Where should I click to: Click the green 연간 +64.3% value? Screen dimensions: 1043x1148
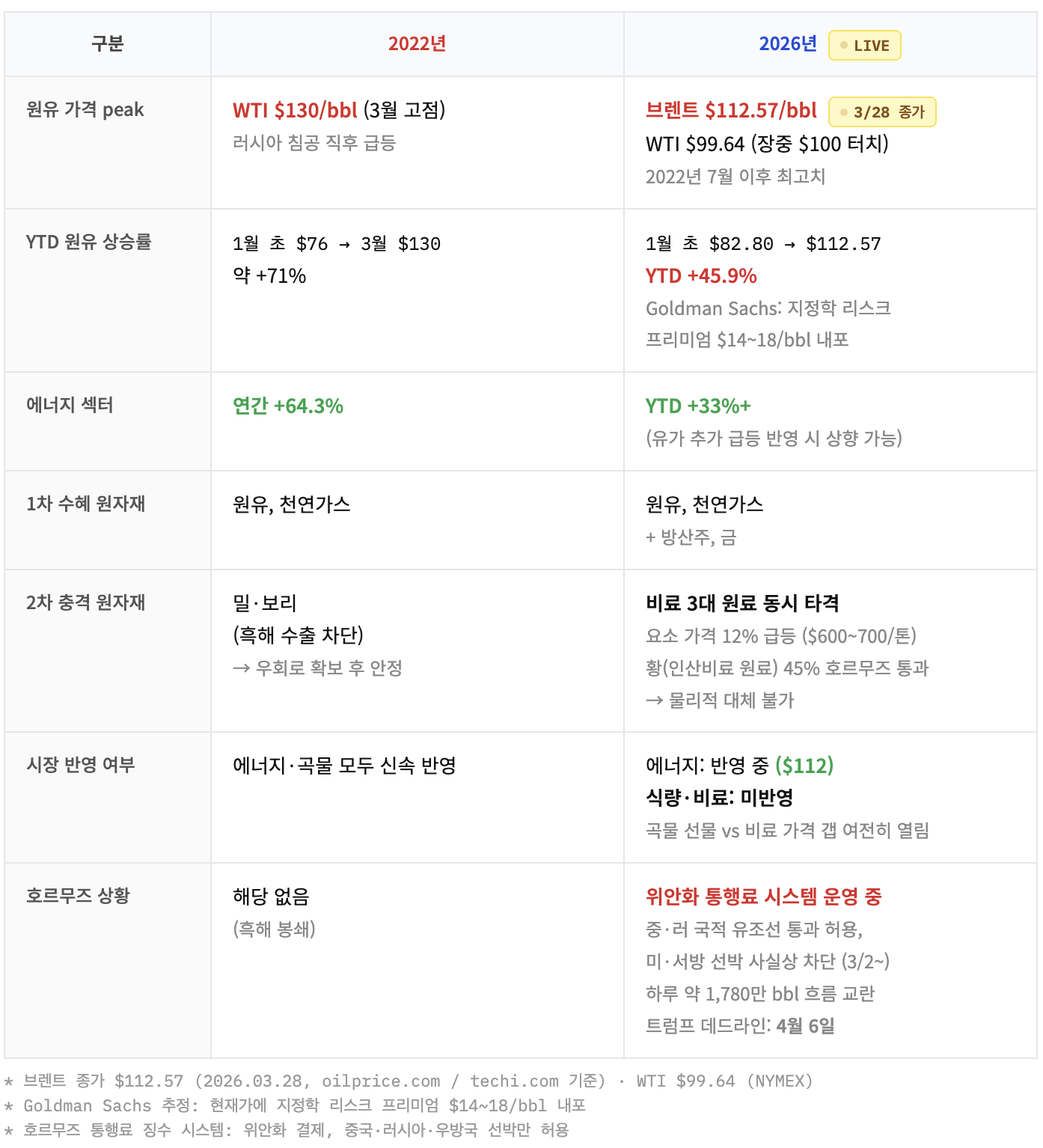click(288, 406)
